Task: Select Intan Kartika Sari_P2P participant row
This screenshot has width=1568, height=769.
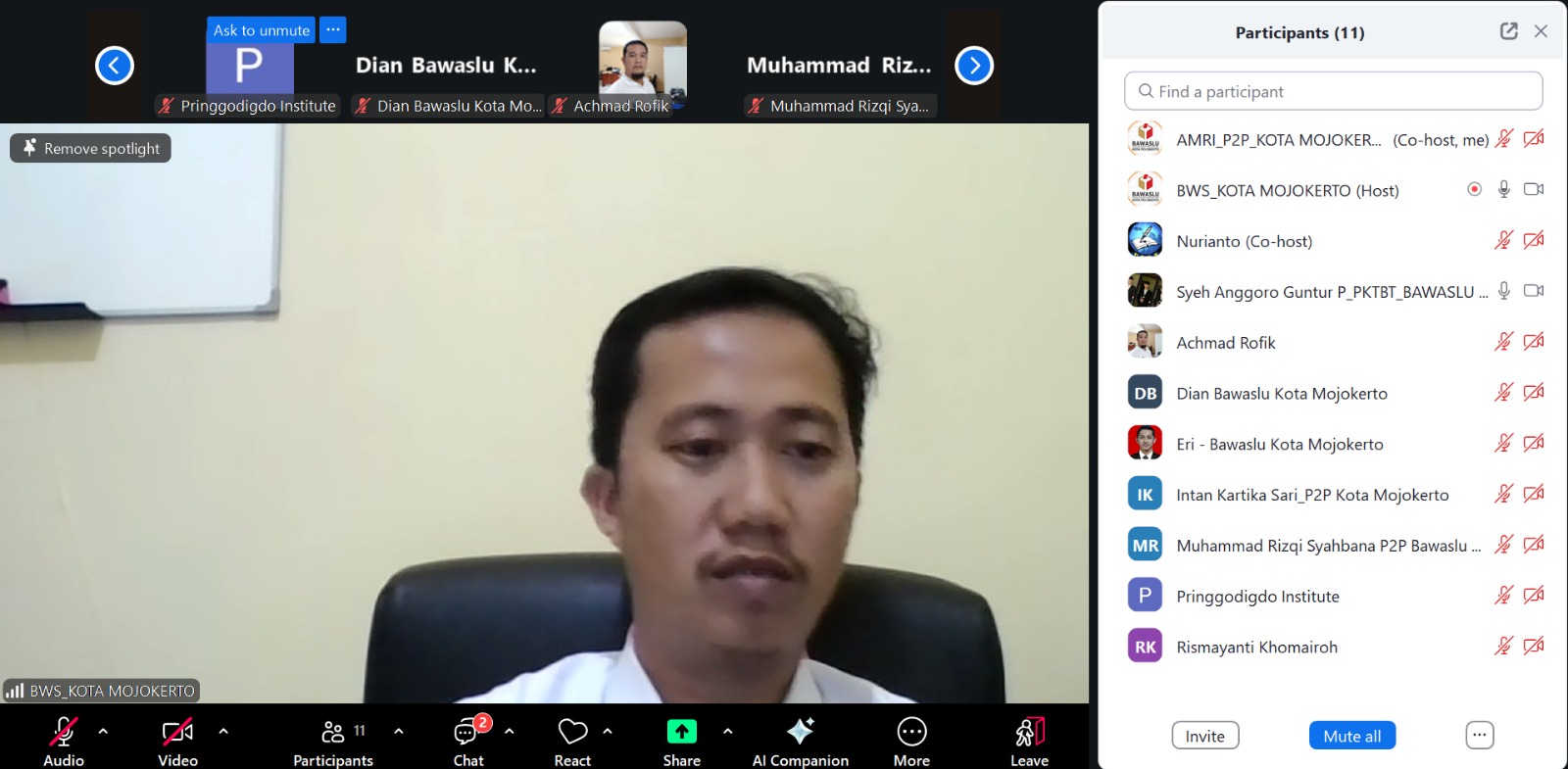Action: click(1333, 495)
